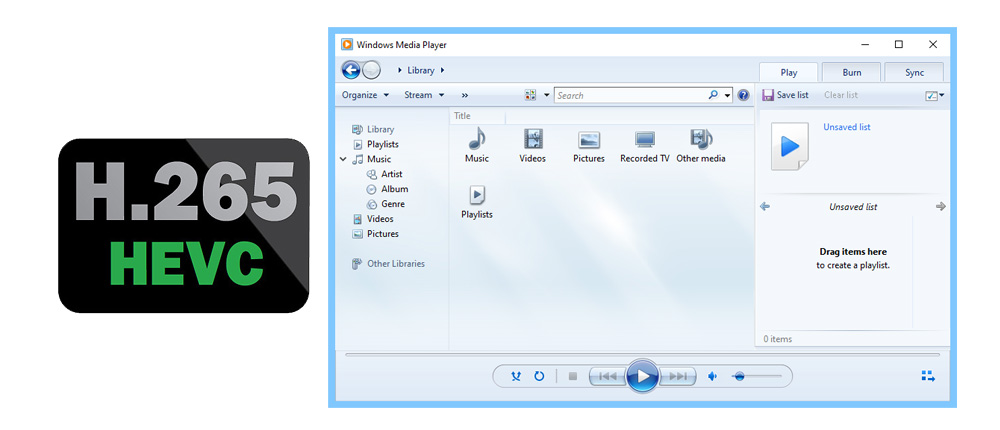The width and height of the screenshot is (1000, 430).
Task: Open the Other media icon
Action: point(701,138)
